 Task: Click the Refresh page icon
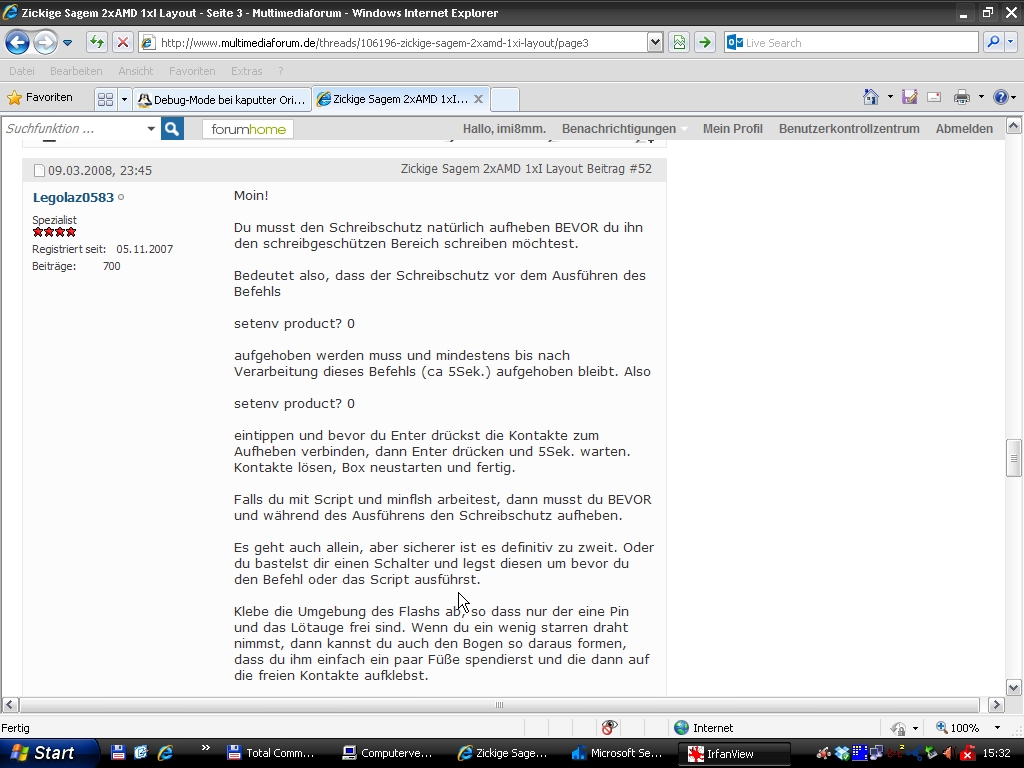click(x=96, y=42)
